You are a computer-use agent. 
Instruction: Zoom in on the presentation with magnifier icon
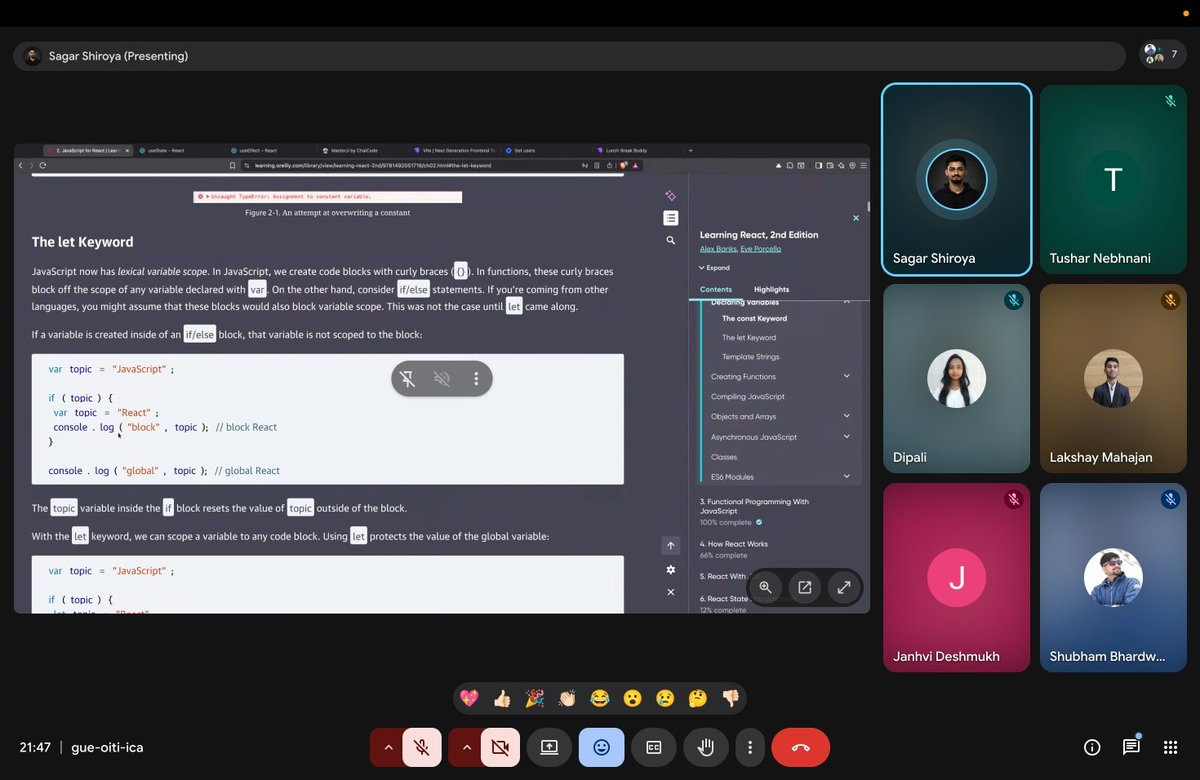tap(765, 588)
